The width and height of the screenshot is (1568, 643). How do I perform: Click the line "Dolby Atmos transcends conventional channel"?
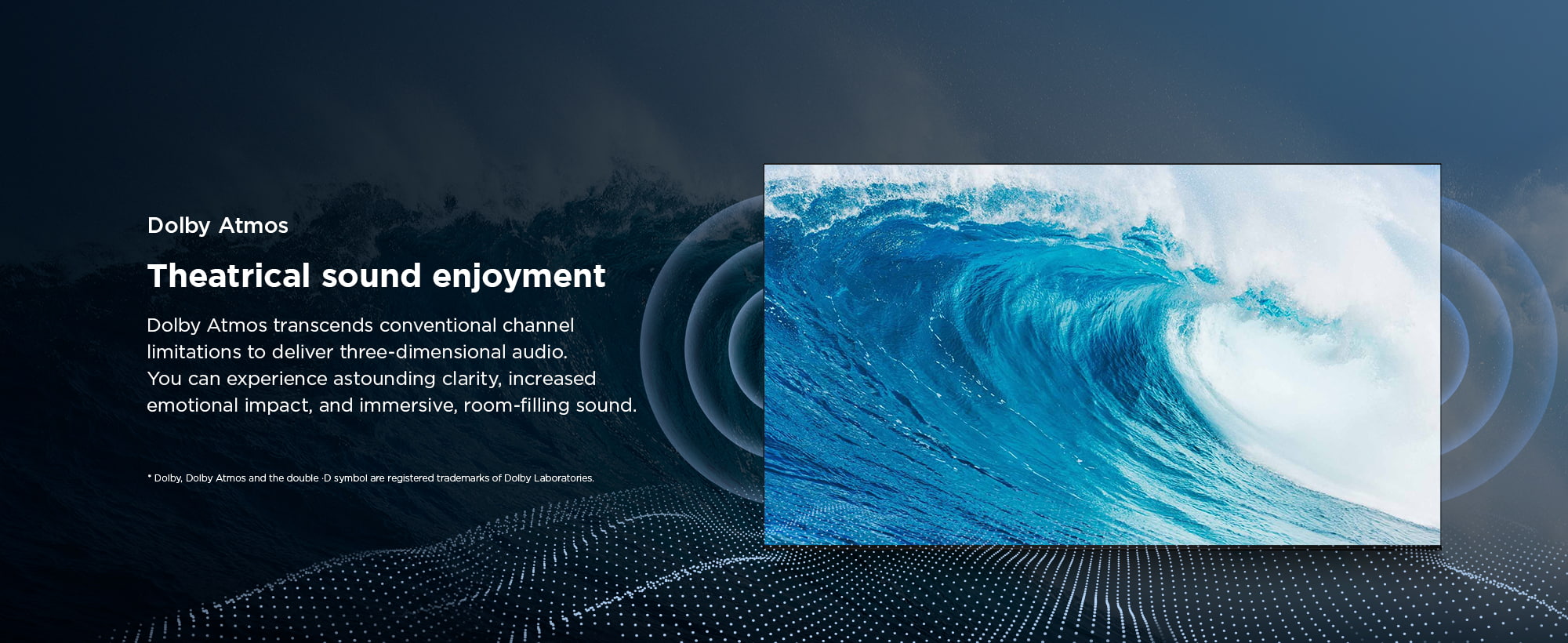360,325
